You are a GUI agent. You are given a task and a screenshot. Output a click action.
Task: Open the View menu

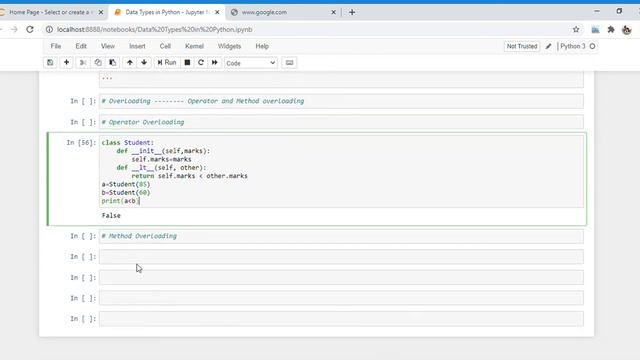(108, 47)
